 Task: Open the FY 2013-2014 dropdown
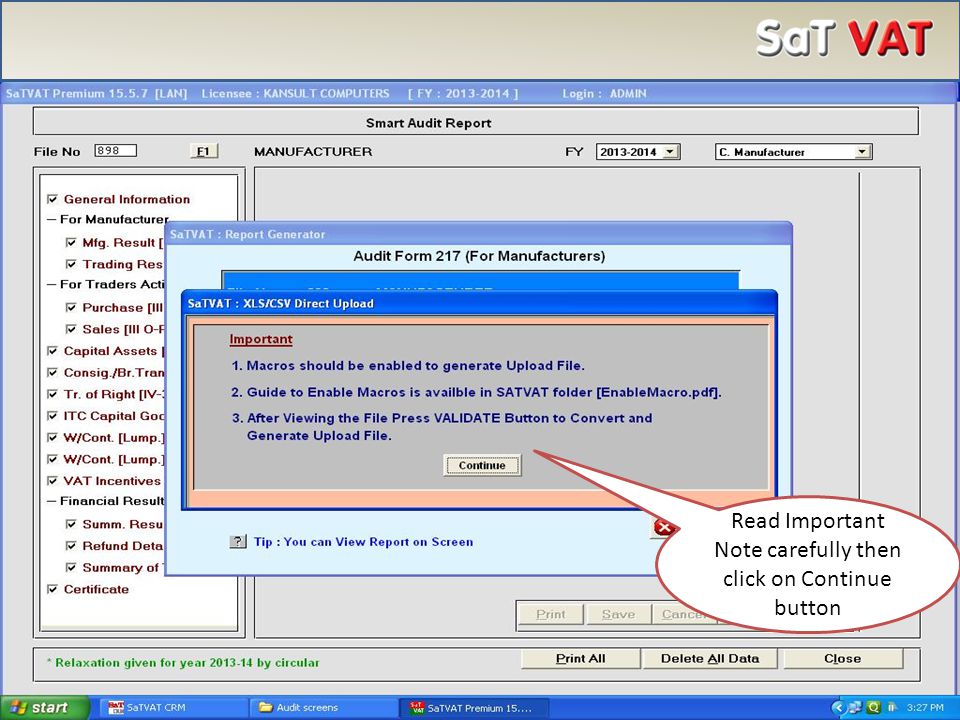pyautogui.click(x=672, y=151)
